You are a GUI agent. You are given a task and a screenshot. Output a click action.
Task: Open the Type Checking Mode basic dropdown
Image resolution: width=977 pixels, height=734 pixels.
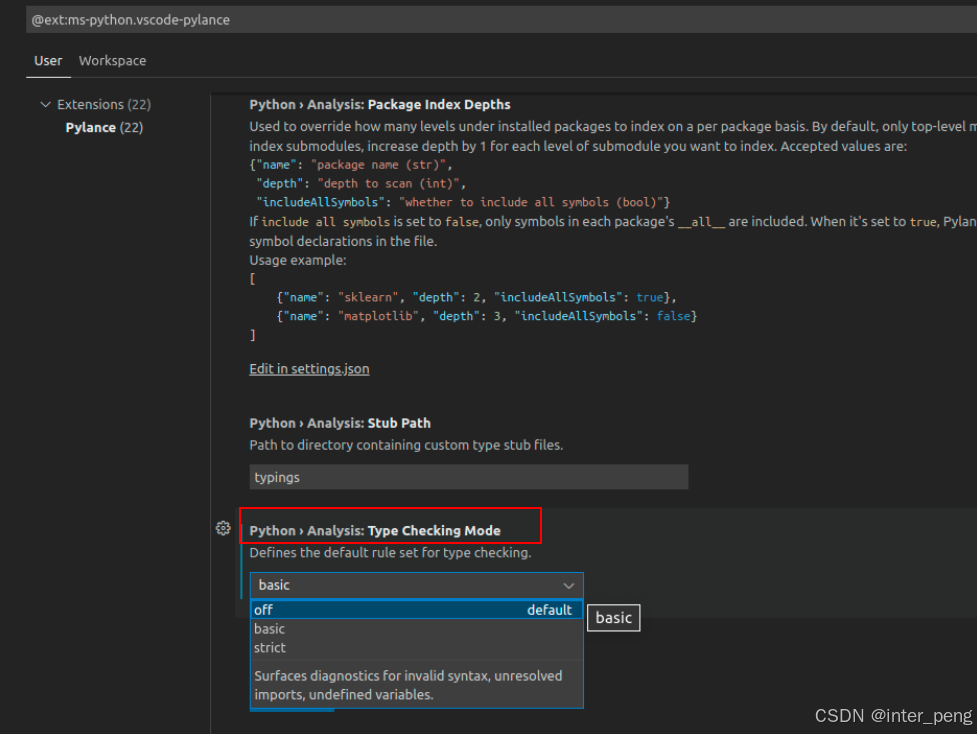coord(416,585)
